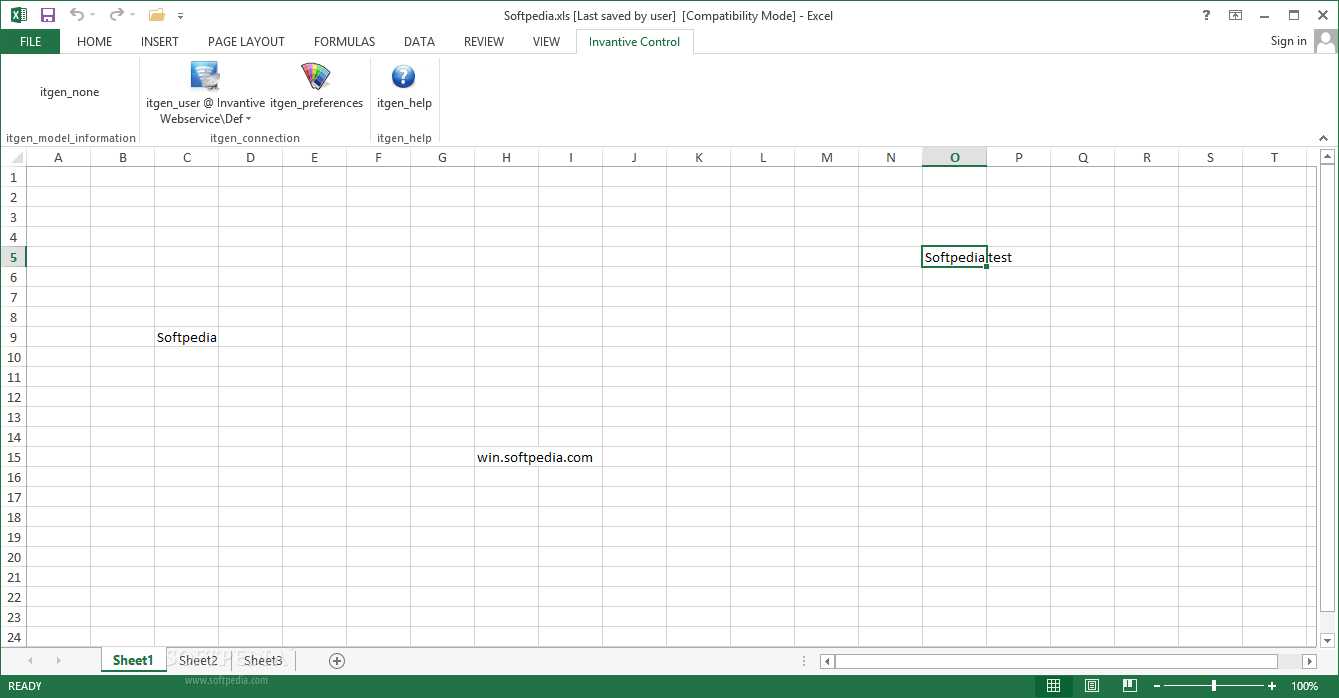Open zoom dialog via 100% level
The width and height of the screenshot is (1339, 698).
tap(1304, 686)
